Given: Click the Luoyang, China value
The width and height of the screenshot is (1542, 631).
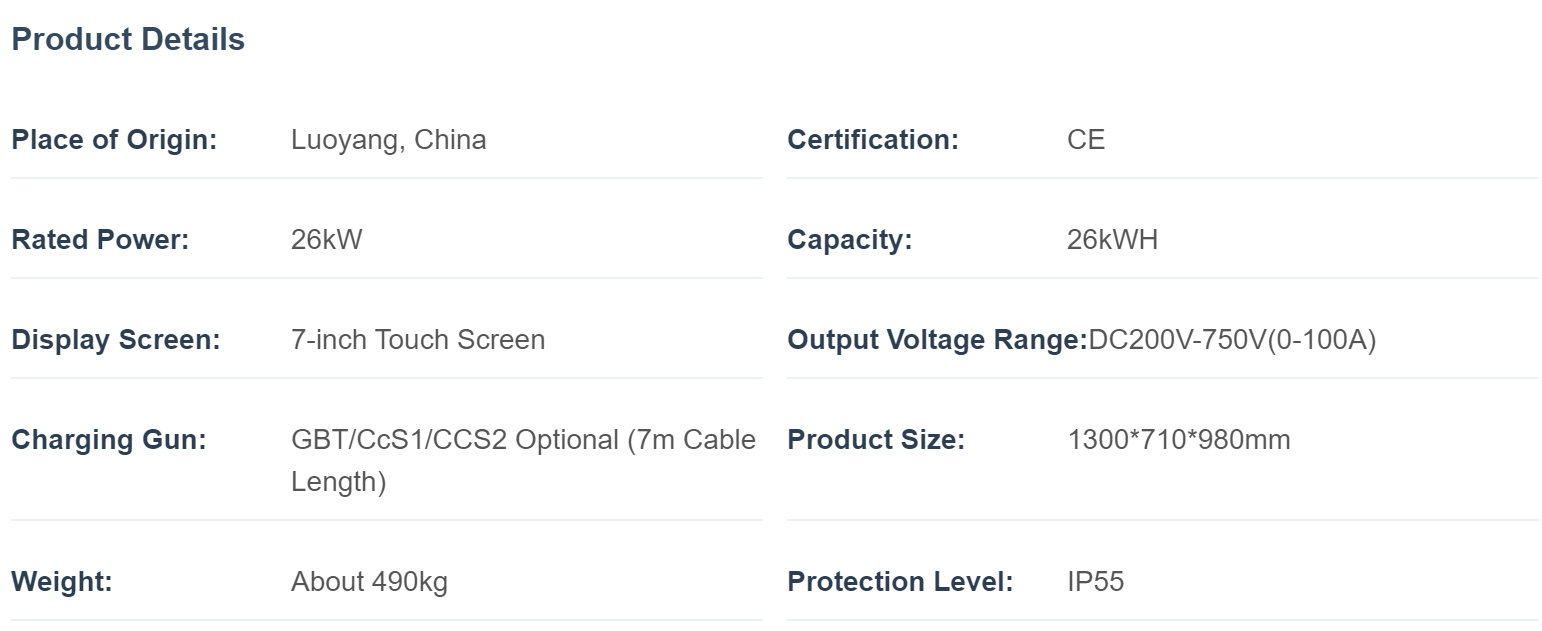Looking at the screenshot, I should tap(389, 140).
